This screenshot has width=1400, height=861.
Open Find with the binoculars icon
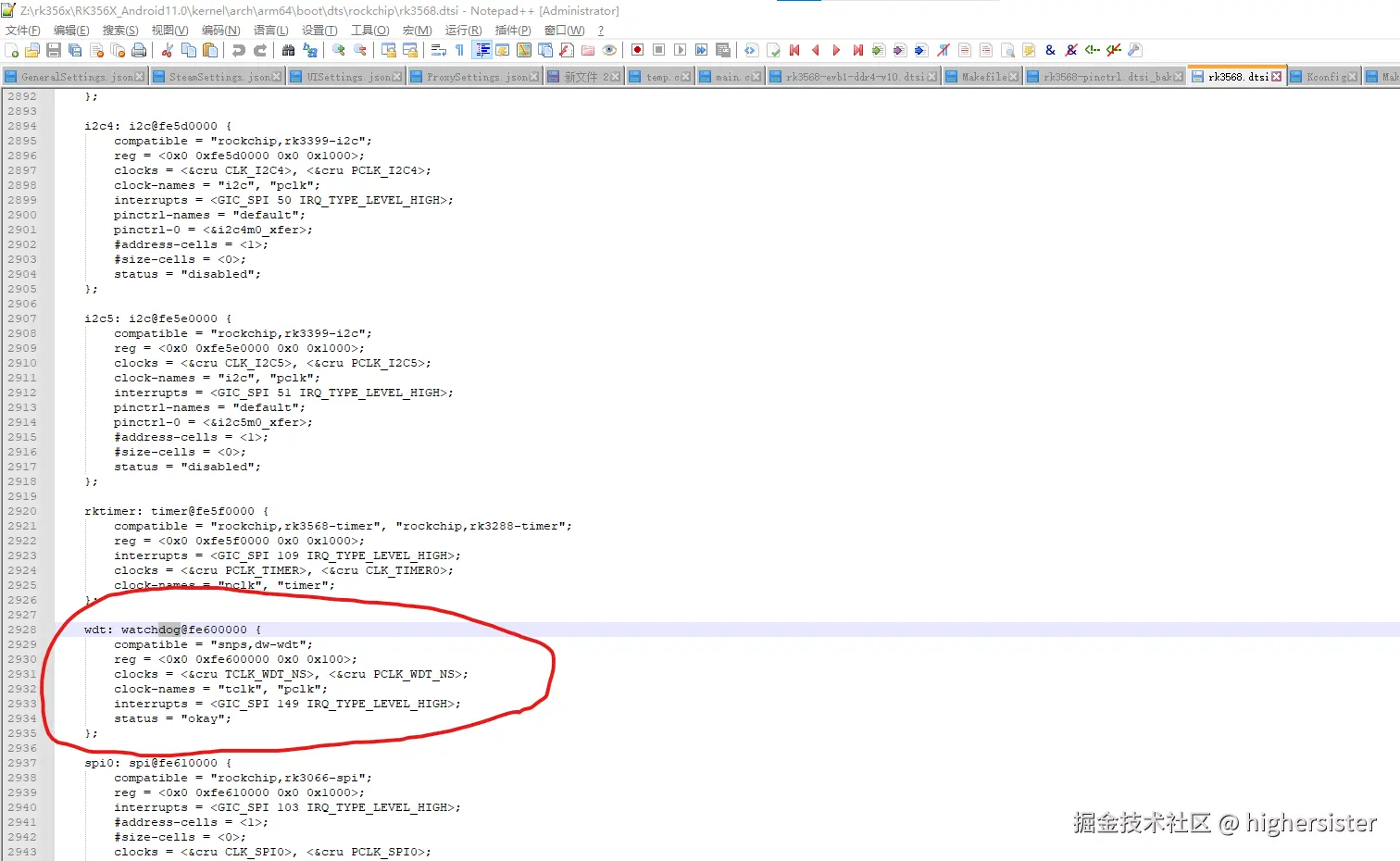(289, 50)
